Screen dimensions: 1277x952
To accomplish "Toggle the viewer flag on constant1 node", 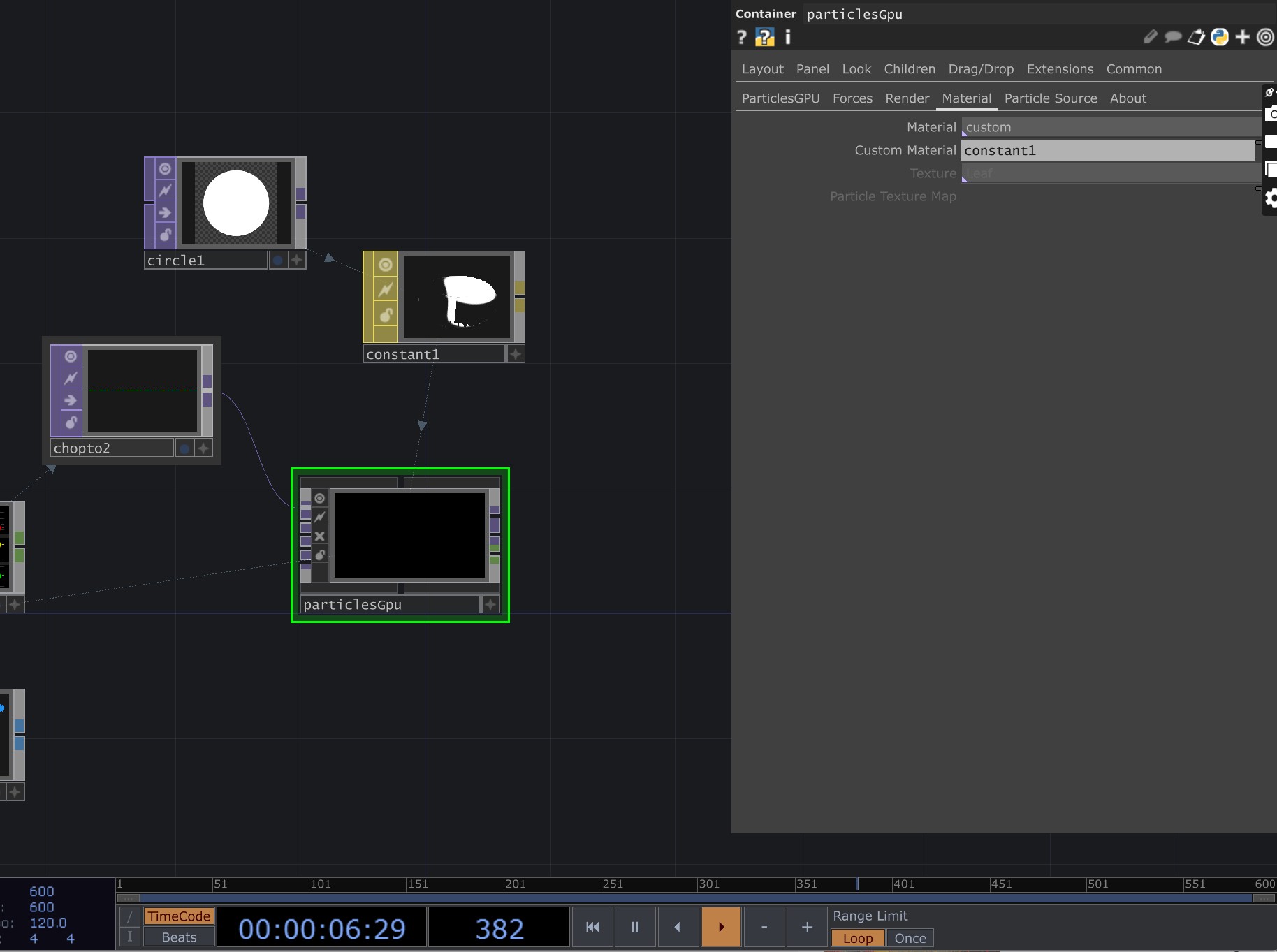I will tap(385, 265).
